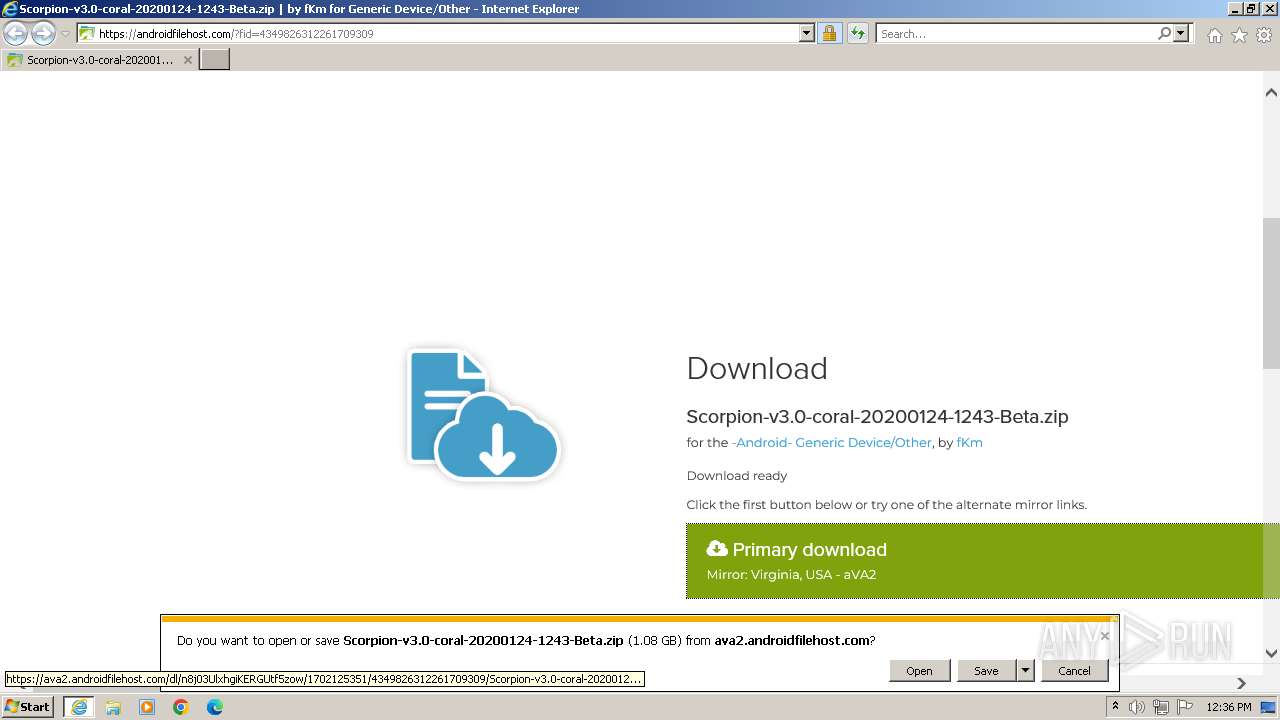This screenshot has height=720, width=1280.
Task: Click the security lock icon
Action: [829, 33]
